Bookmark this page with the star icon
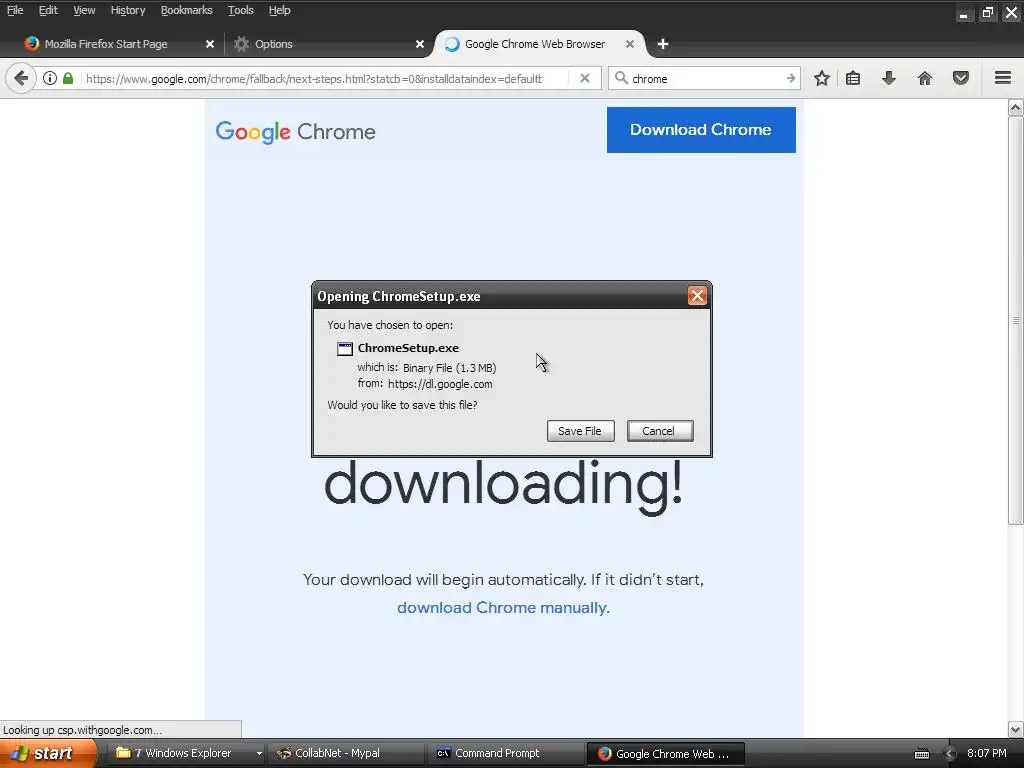This screenshot has width=1024, height=768. point(822,78)
